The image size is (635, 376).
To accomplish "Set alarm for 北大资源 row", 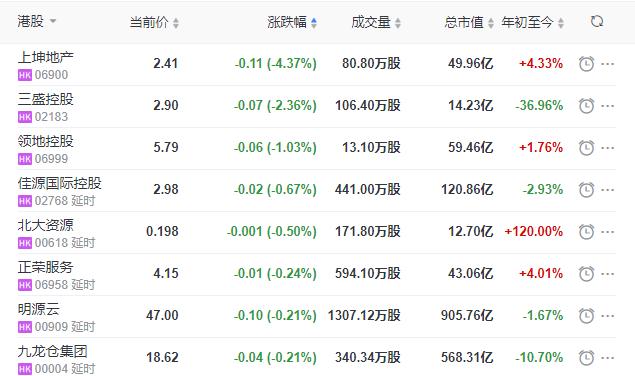I will (586, 232).
